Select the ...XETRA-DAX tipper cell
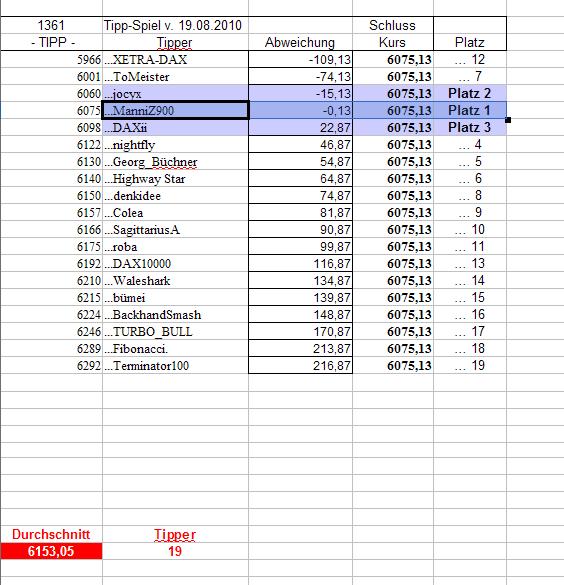 coord(175,59)
